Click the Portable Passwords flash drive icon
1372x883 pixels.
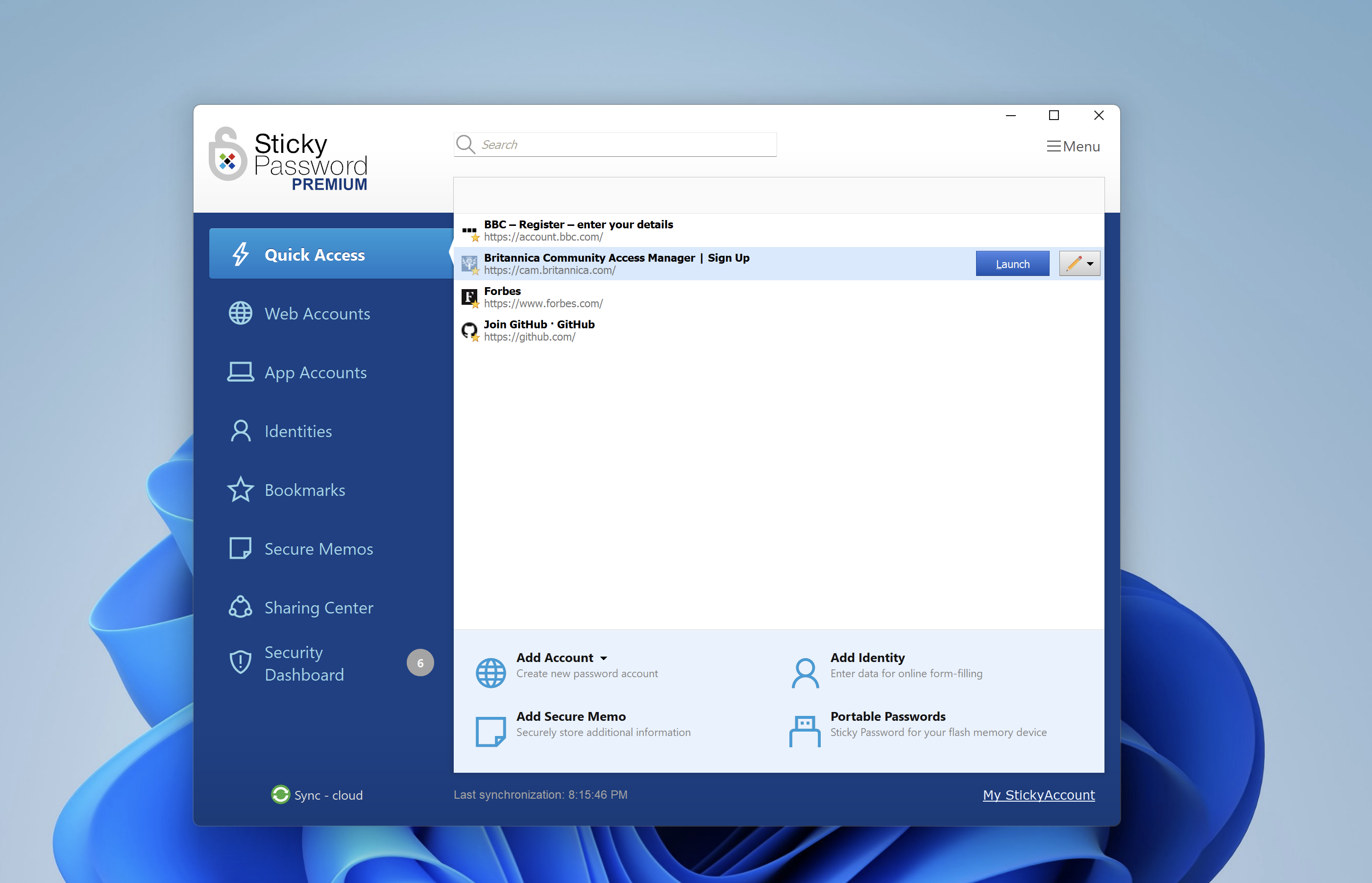(804, 731)
